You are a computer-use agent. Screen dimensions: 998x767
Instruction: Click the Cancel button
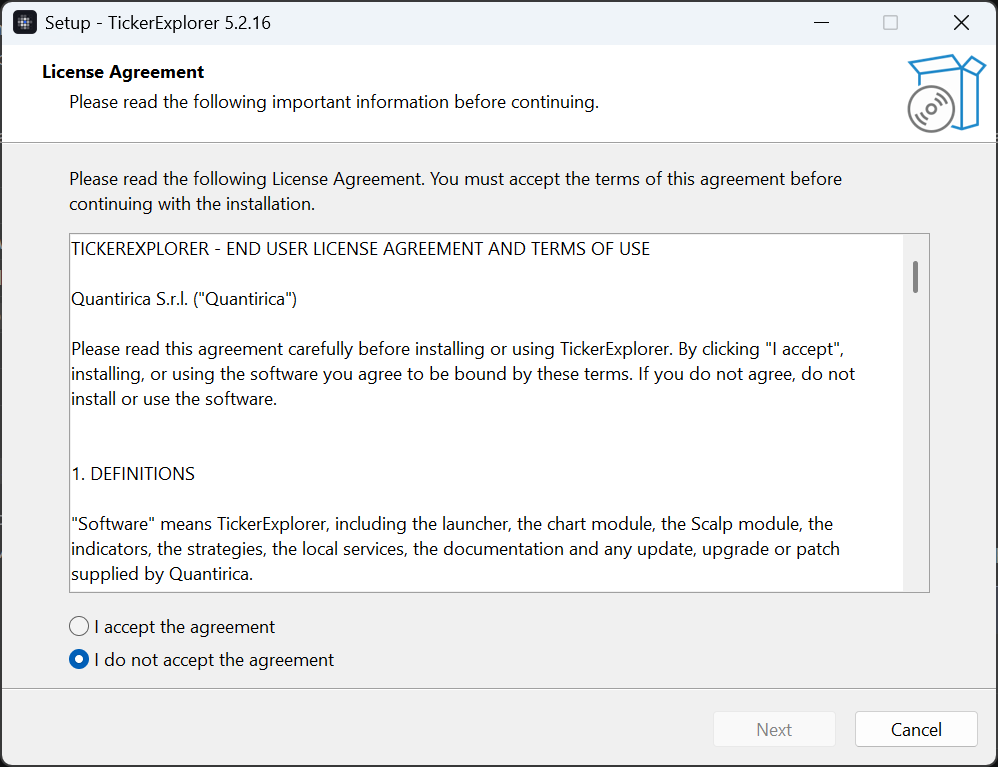[x=916, y=729]
